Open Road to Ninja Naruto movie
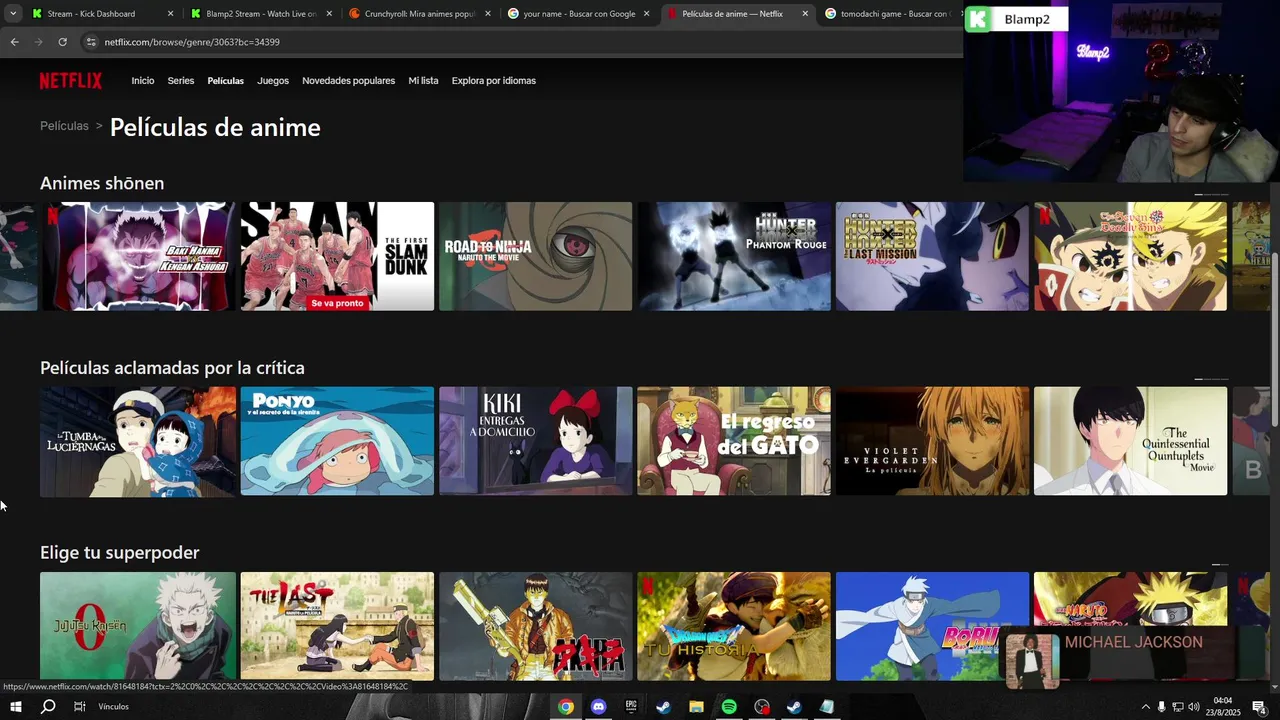This screenshot has width=1280, height=720. tap(536, 256)
